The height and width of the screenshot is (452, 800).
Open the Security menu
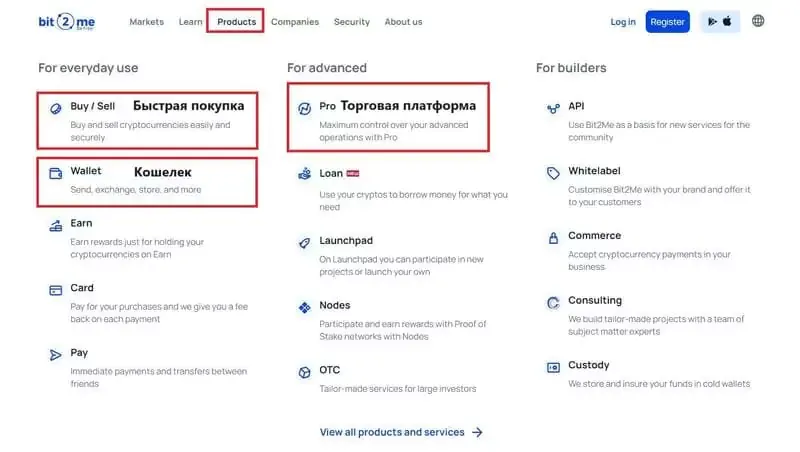point(352,22)
